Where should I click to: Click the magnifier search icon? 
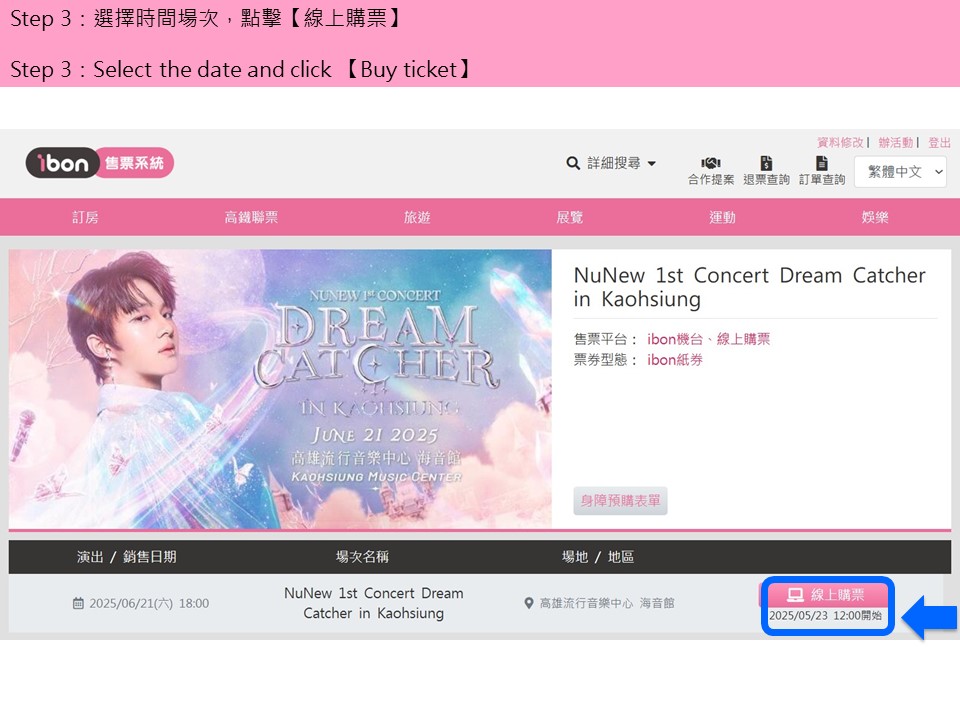click(573, 163)
